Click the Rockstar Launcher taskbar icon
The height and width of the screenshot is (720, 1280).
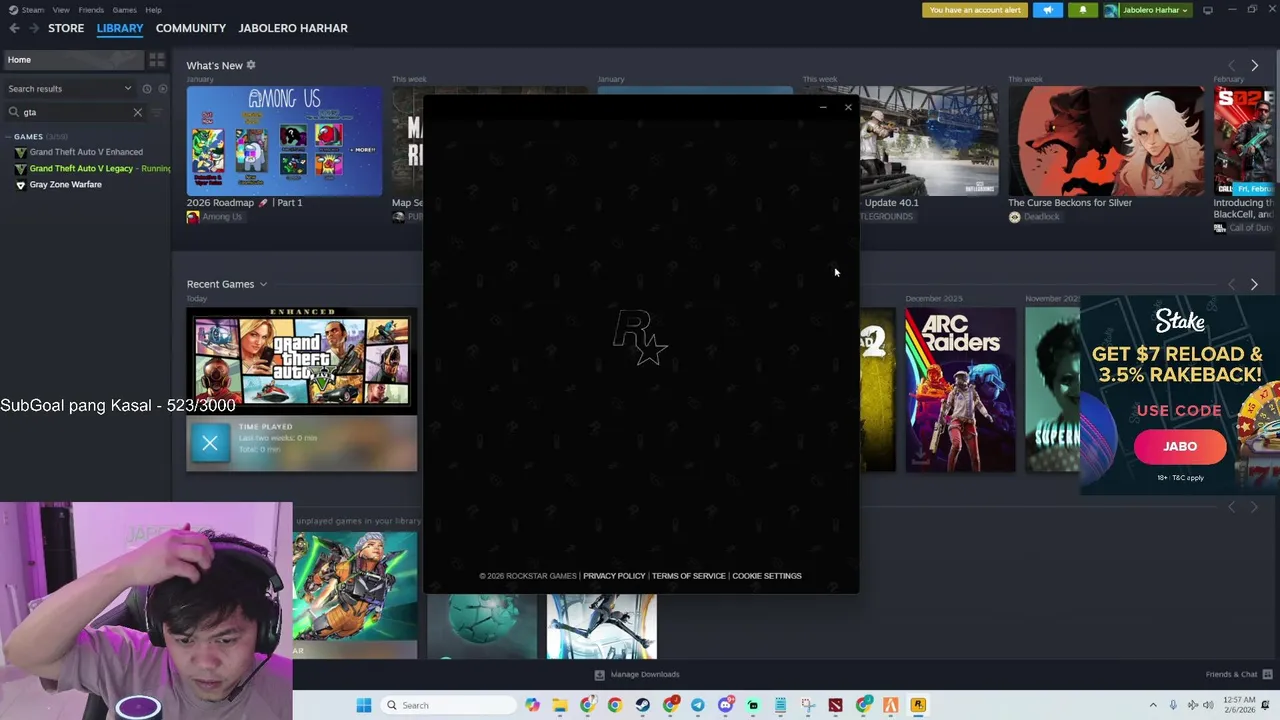(918, 705)
